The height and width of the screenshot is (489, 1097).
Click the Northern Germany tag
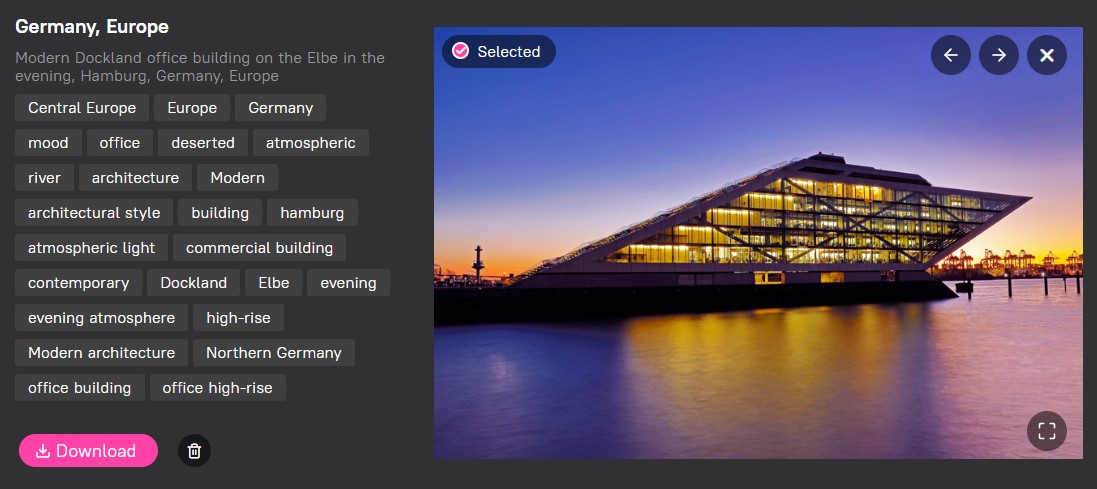(x=274, y=353)
